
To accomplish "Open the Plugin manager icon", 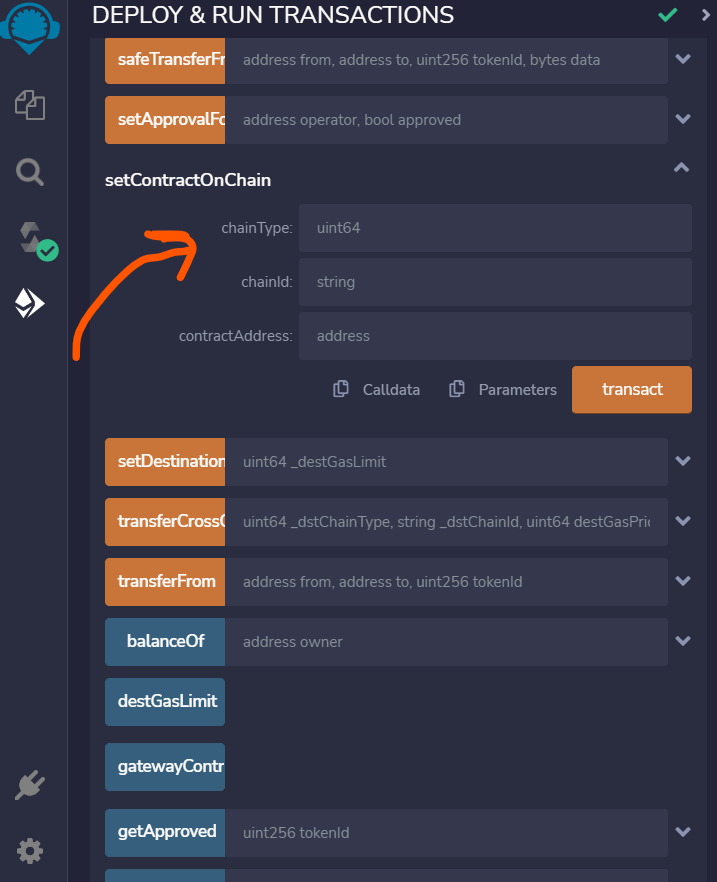I will tap(30, 785).
